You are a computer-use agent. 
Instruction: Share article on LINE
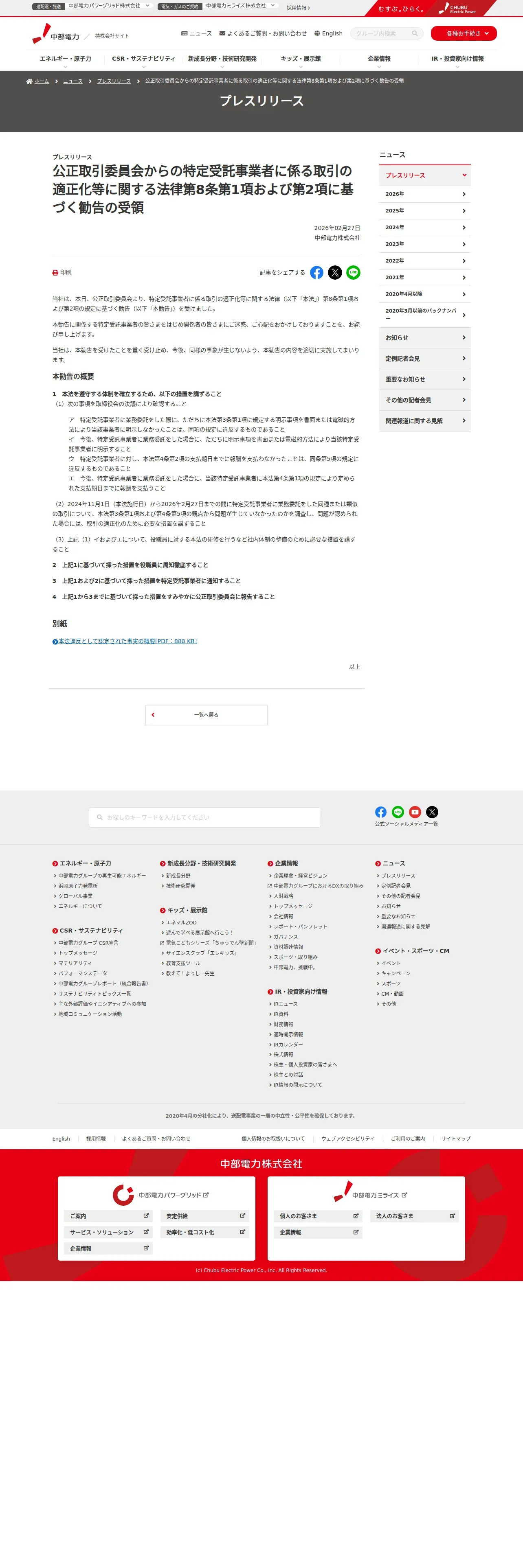(x=353, y=273)
